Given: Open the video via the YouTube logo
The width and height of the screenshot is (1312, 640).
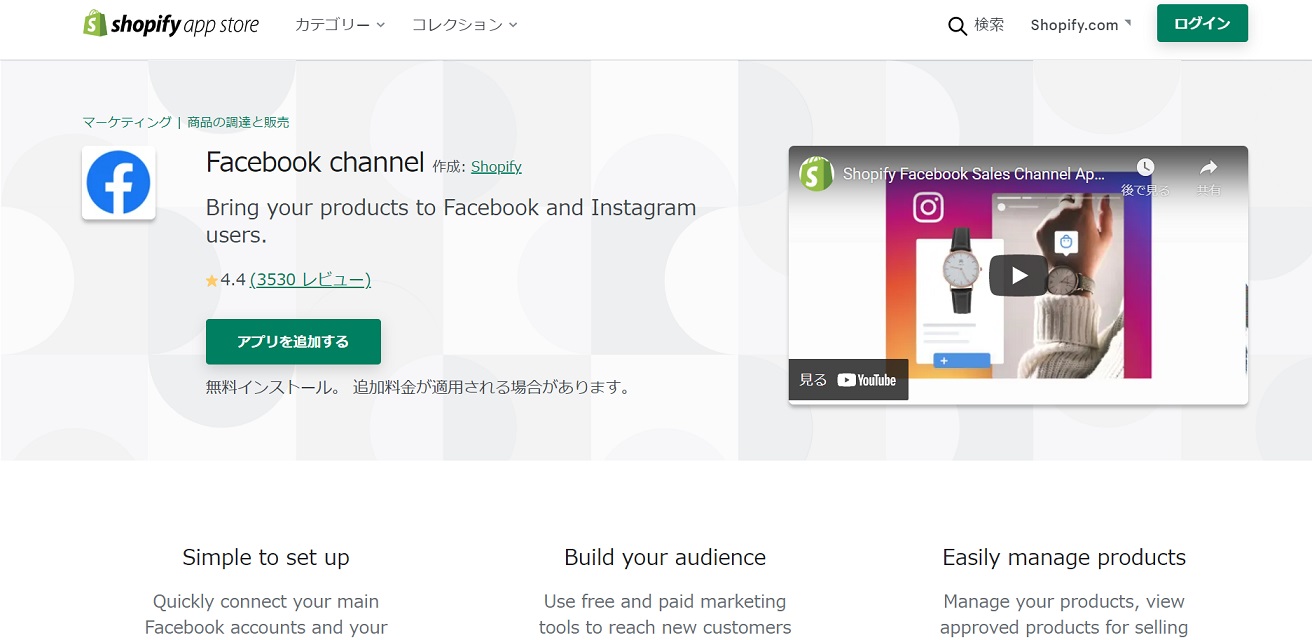Looking at the screenshot, I should tap(866, 380).
